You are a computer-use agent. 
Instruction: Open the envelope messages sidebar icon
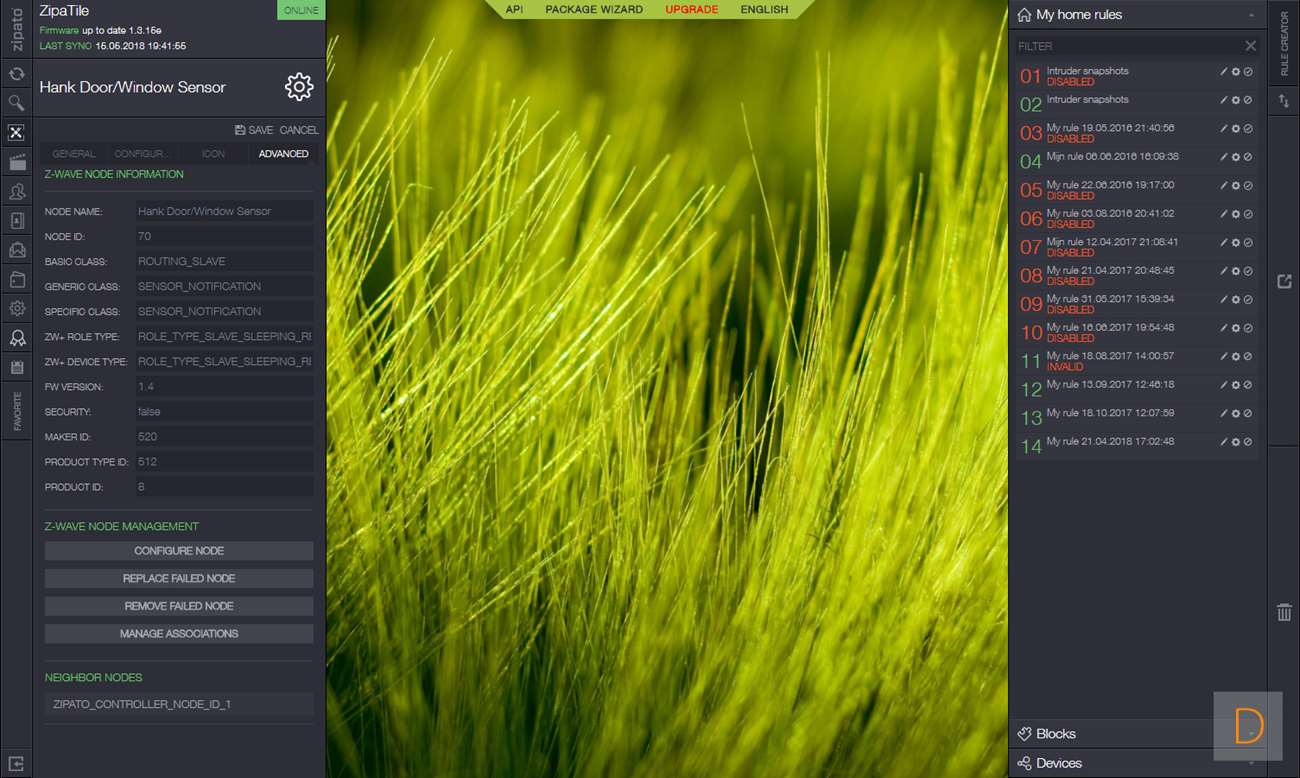[x=16, y=250]
